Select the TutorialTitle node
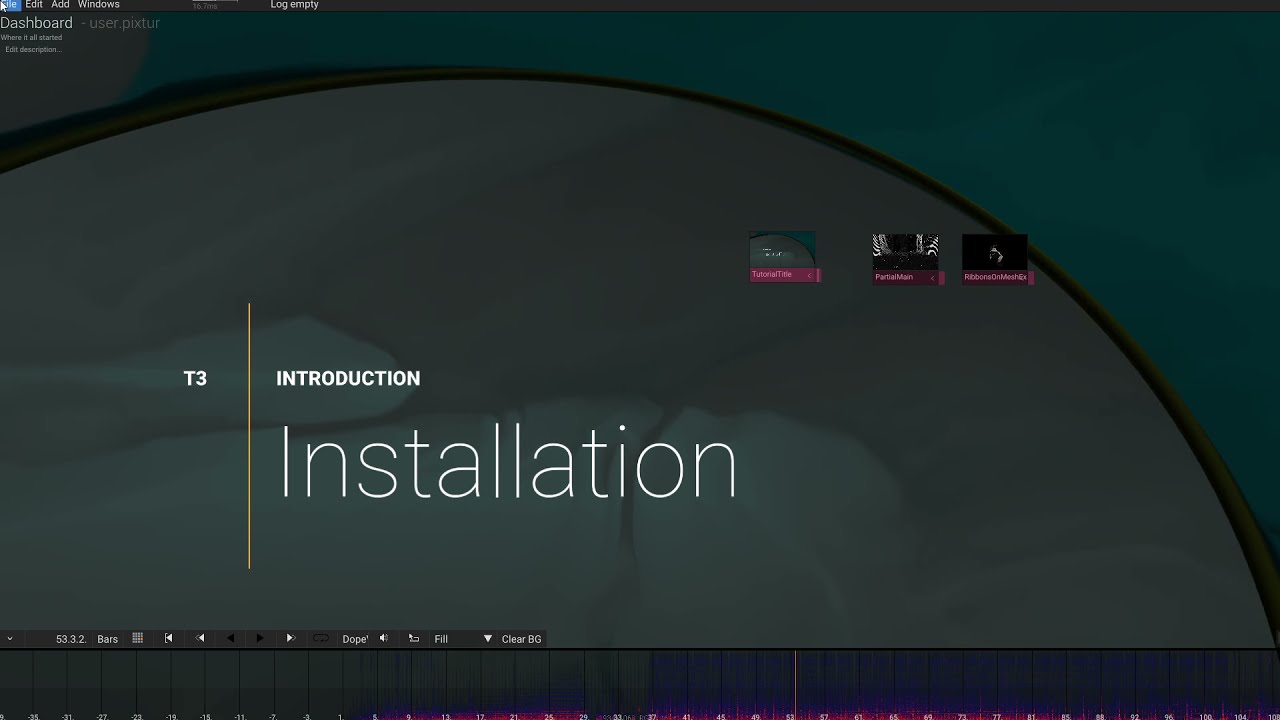Image resolution: width=1280 pixels, height=720 pixels. click(x=783, y=257)
